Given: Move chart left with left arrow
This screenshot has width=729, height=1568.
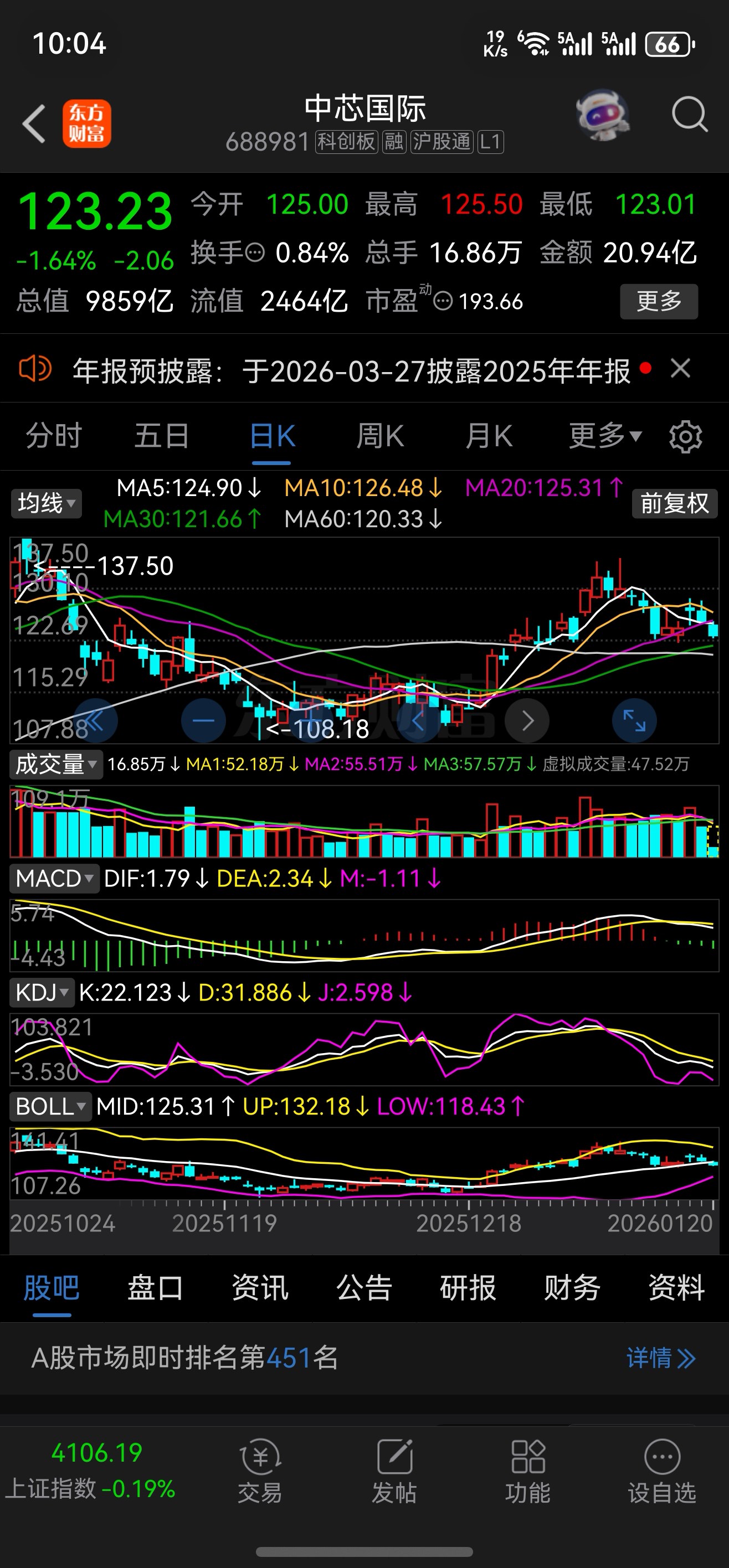Looking at the screenshot, I should [418, 721].
